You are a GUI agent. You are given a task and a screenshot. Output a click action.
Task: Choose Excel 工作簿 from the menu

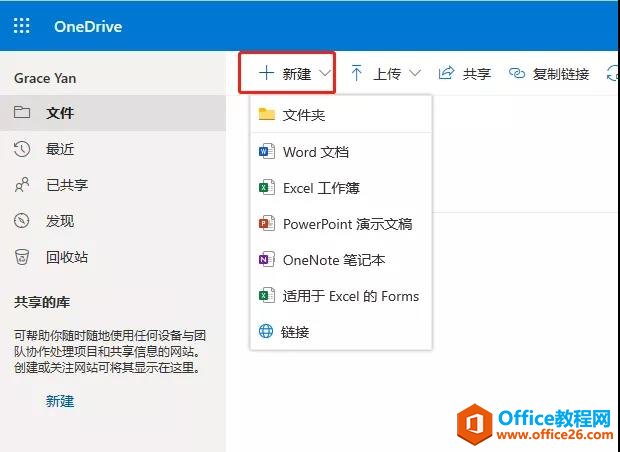point(341,188)
